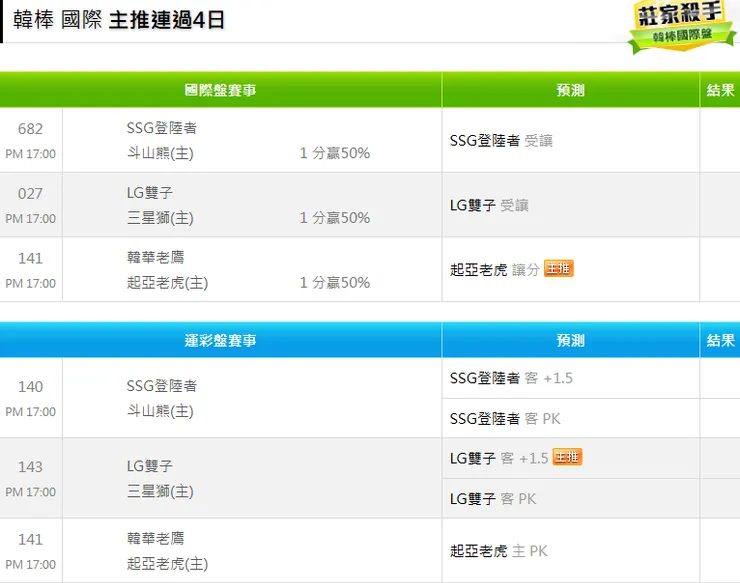Screen dimensions: 740x583
Task: Select game number 141 in 運彩盤 table
Action: [x=30, y=539]
